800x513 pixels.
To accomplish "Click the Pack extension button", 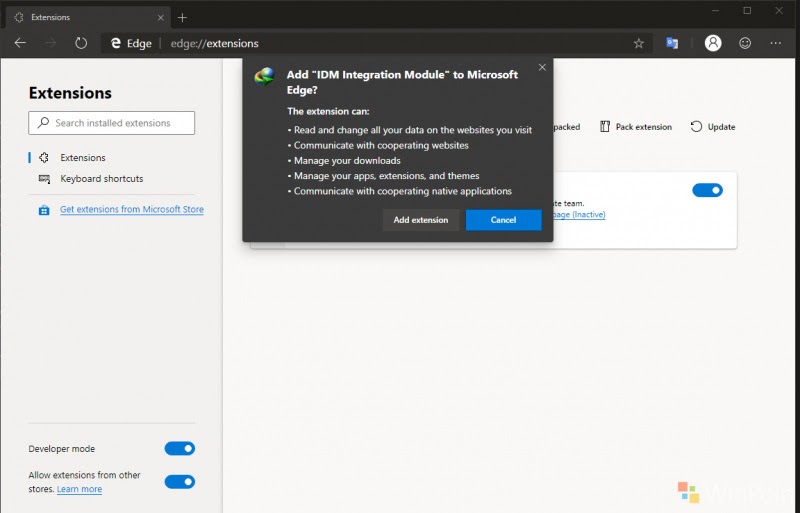I will (636, 127).
